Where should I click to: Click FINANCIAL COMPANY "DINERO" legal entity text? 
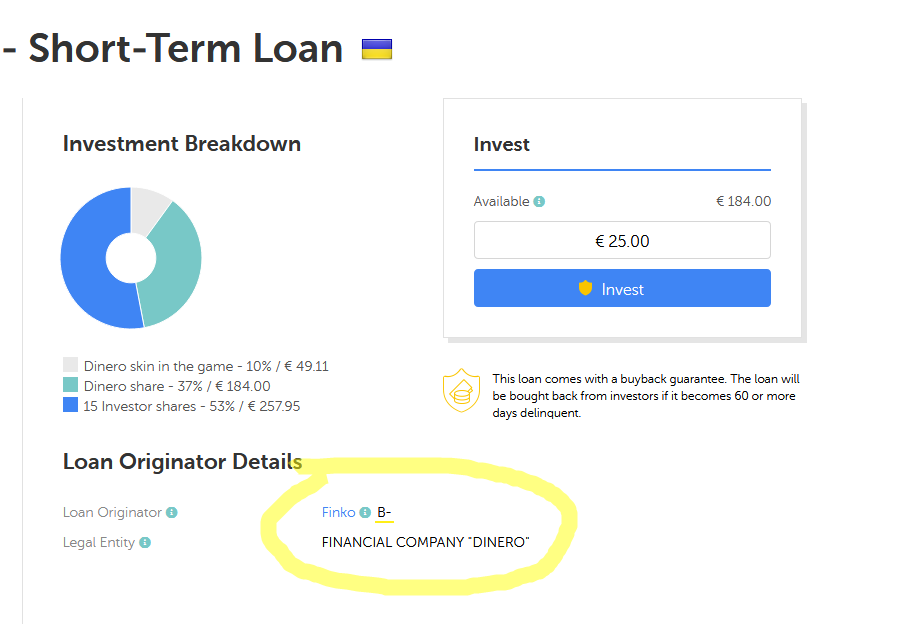click(x=425, y=542)
